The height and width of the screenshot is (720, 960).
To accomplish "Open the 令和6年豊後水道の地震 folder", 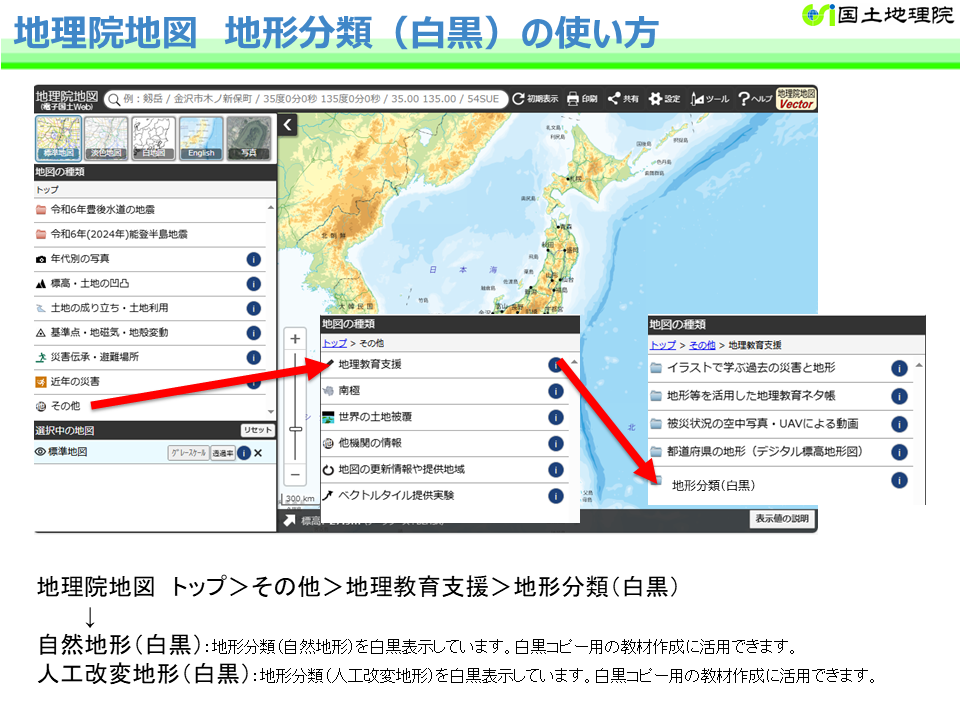I will pyautogui.click(x=150, y=210).
